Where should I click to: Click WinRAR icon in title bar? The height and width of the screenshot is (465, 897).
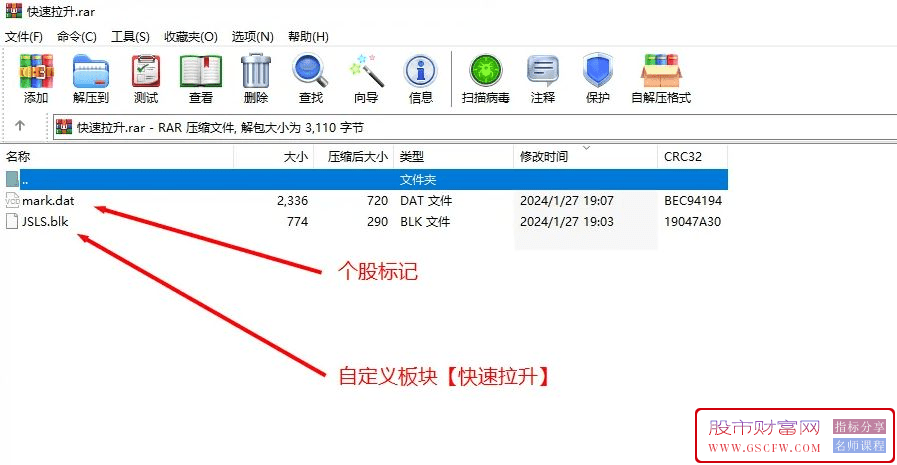pyautogui.click(x=14, y=11)
